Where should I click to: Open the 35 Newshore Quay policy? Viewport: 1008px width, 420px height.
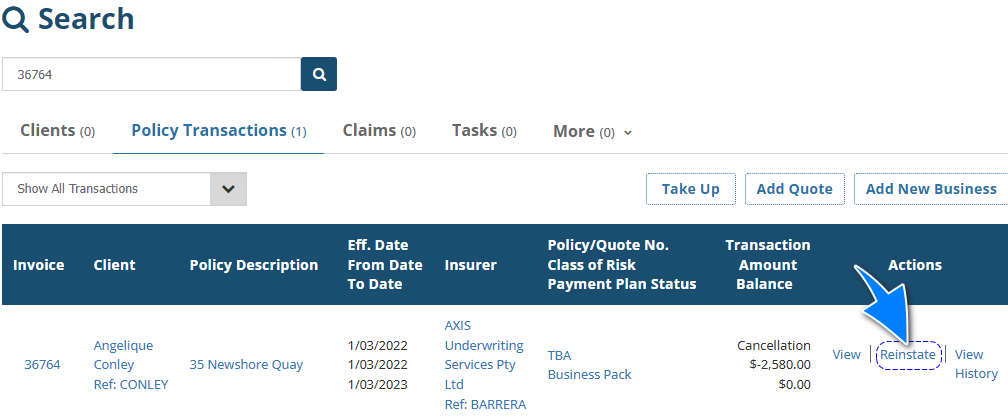point(247,365)
